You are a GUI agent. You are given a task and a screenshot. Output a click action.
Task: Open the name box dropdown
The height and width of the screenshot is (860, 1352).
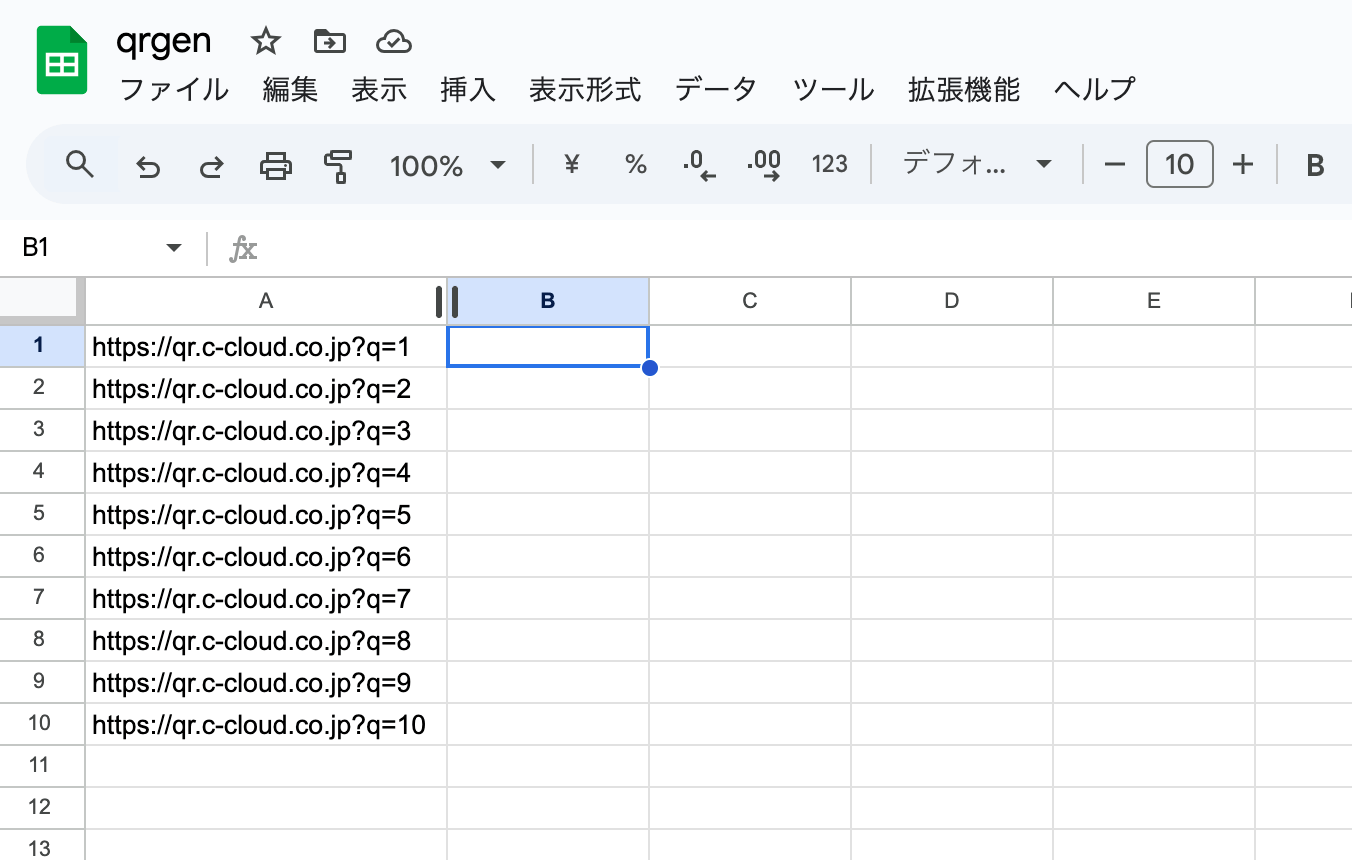(x=171, y=247)
